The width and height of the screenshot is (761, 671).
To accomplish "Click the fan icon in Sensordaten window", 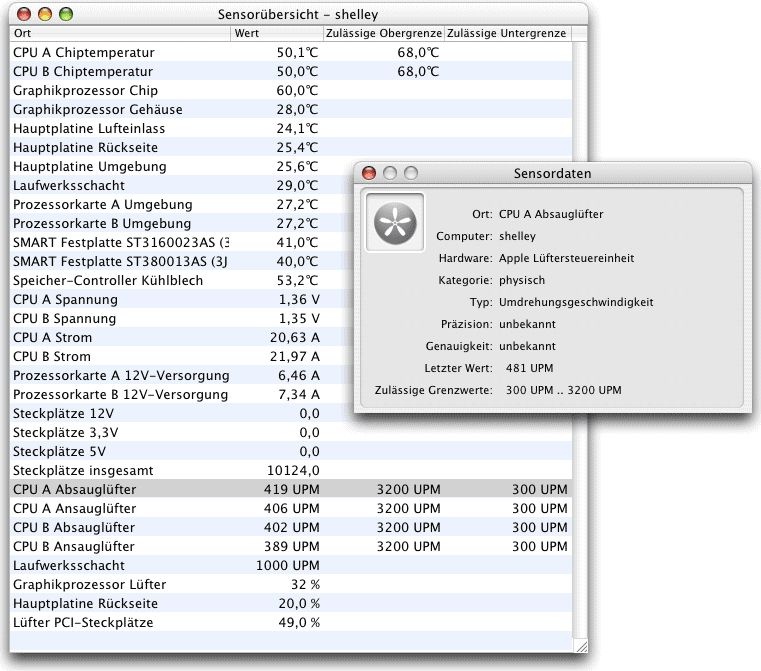I will pyautogui.click(x=396, y=221).
